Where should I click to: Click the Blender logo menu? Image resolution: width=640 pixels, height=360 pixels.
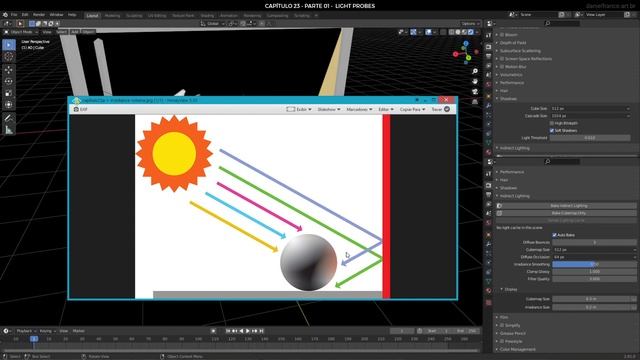coord(5,15)
